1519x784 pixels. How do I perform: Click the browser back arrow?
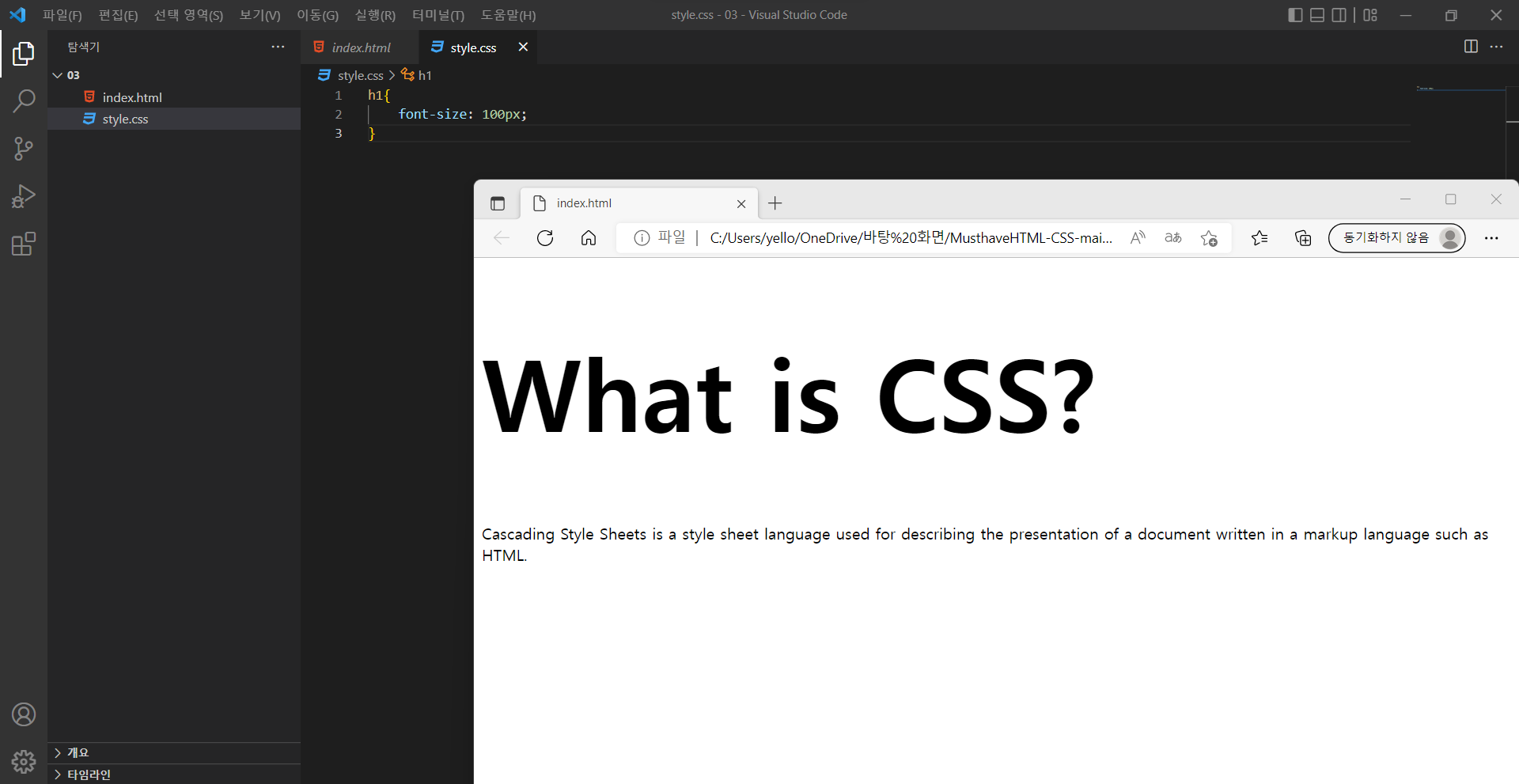point(502,238)
